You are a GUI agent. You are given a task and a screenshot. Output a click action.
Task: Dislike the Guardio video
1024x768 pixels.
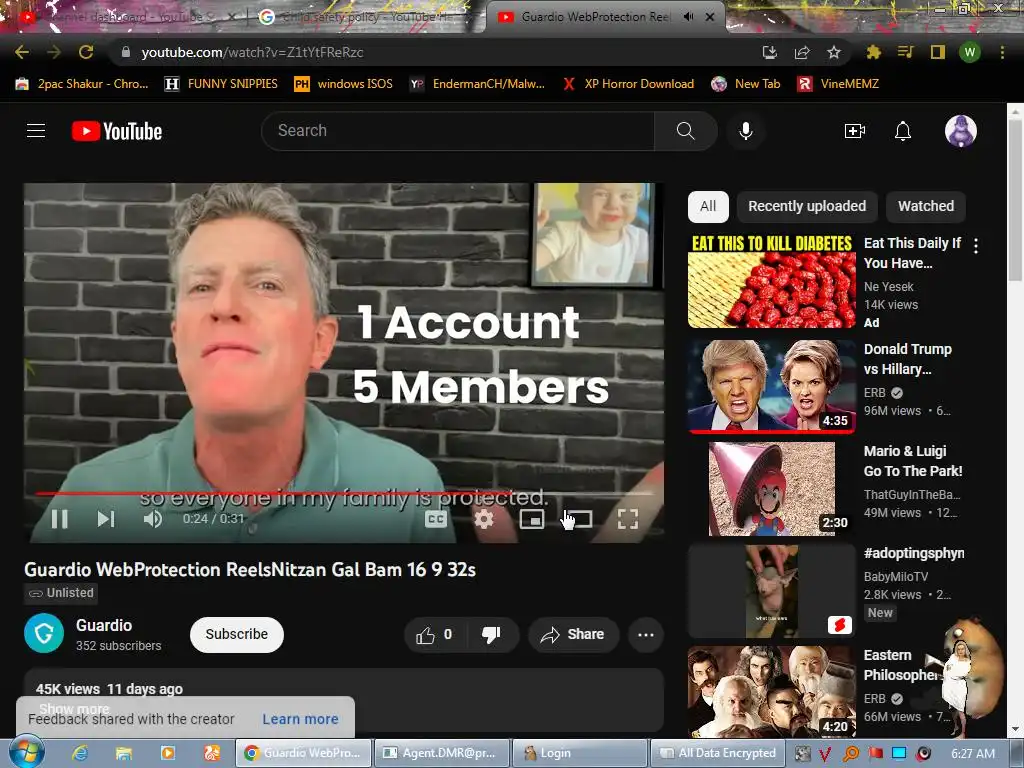491,634
